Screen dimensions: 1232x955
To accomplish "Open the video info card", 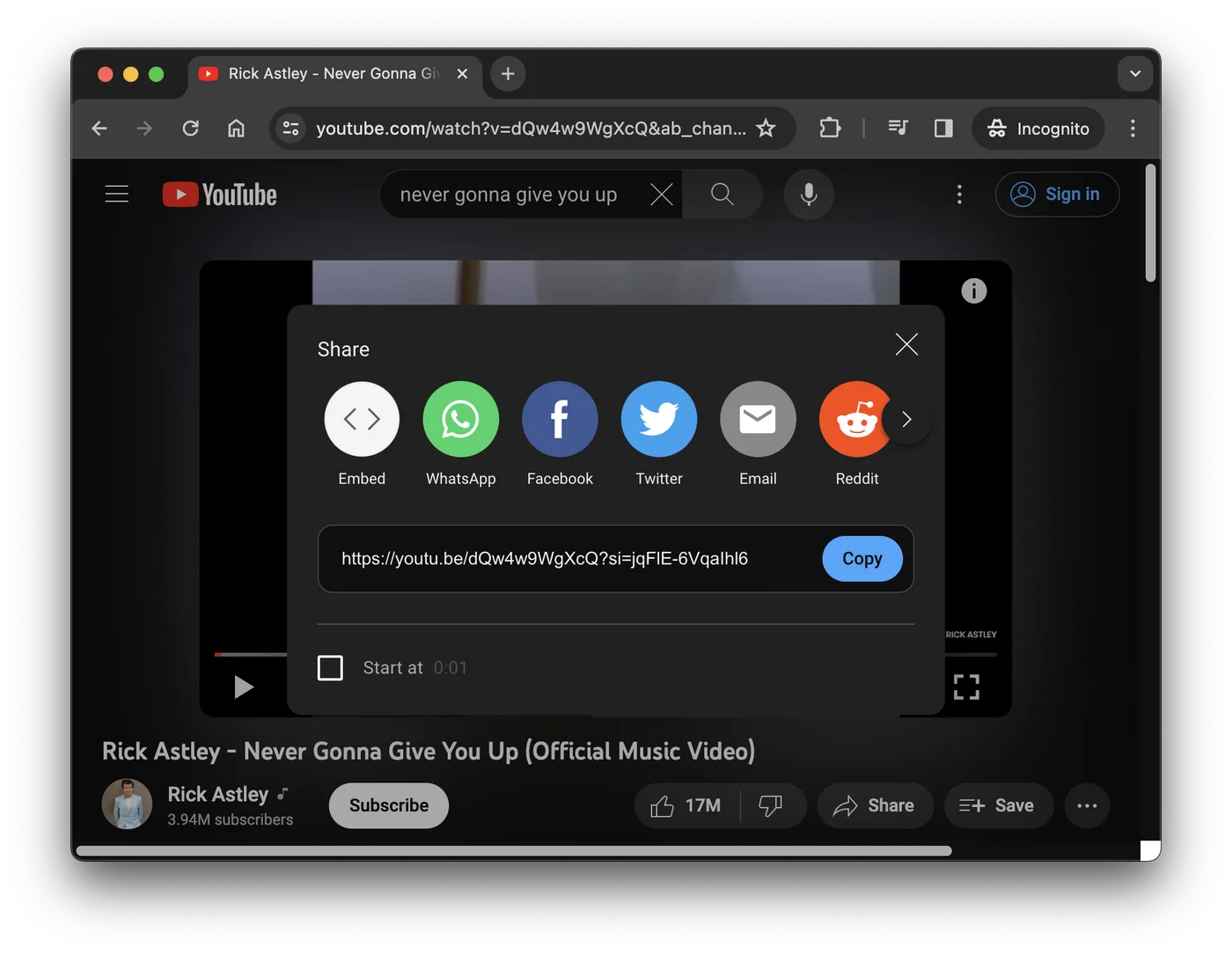I will pos(973,290).
